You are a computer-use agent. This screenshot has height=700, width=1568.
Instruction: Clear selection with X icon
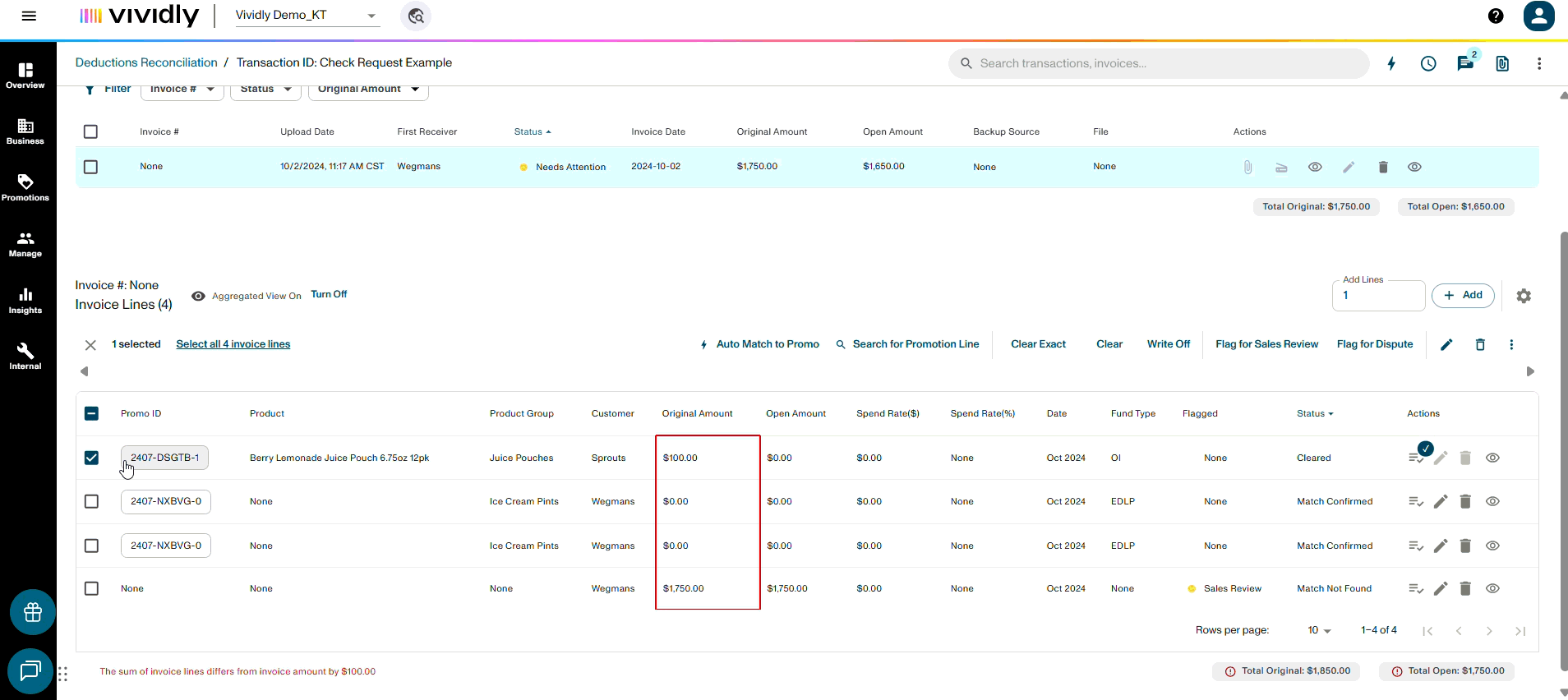pyautogui.click(x=90, y=345)
